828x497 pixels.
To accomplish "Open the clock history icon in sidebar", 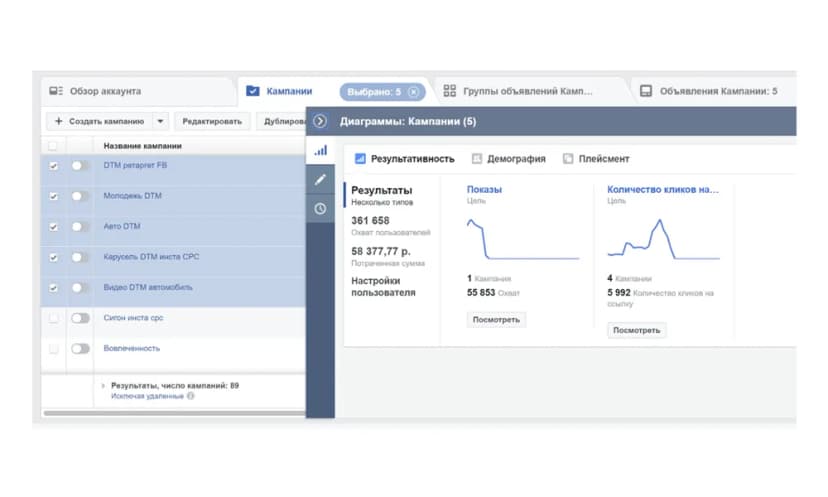I will pos(320,209).
